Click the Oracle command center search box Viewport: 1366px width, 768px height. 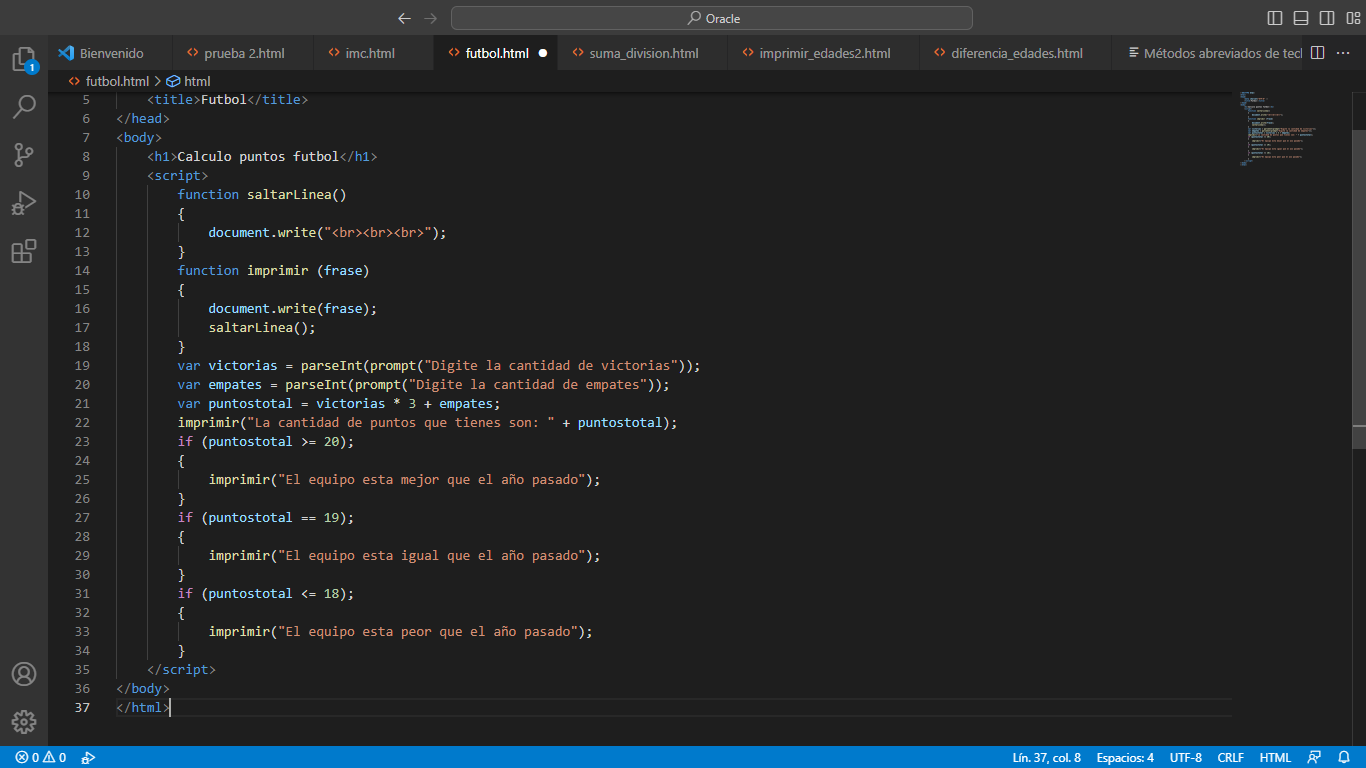click(712, 18)
